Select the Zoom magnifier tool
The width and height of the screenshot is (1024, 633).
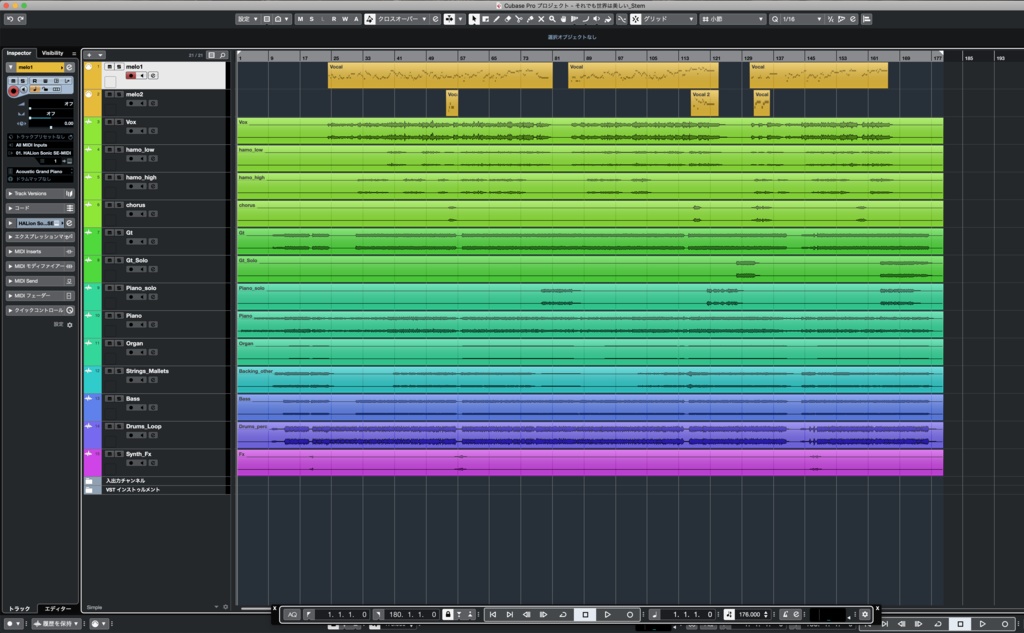point(552,19)
